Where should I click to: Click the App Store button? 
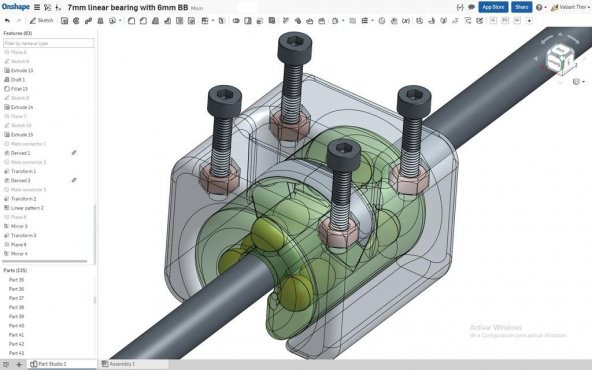[x=493, y=7]
